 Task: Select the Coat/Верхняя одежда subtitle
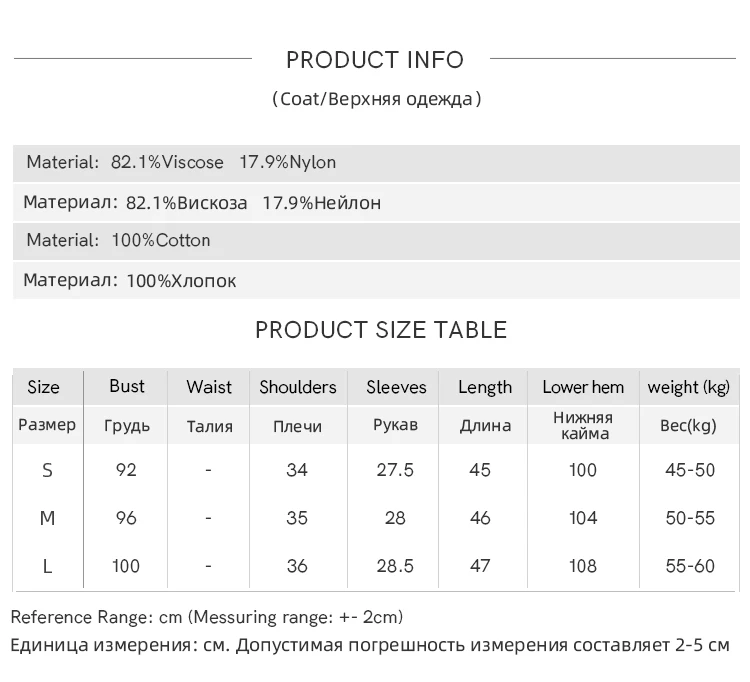(376, 99)
